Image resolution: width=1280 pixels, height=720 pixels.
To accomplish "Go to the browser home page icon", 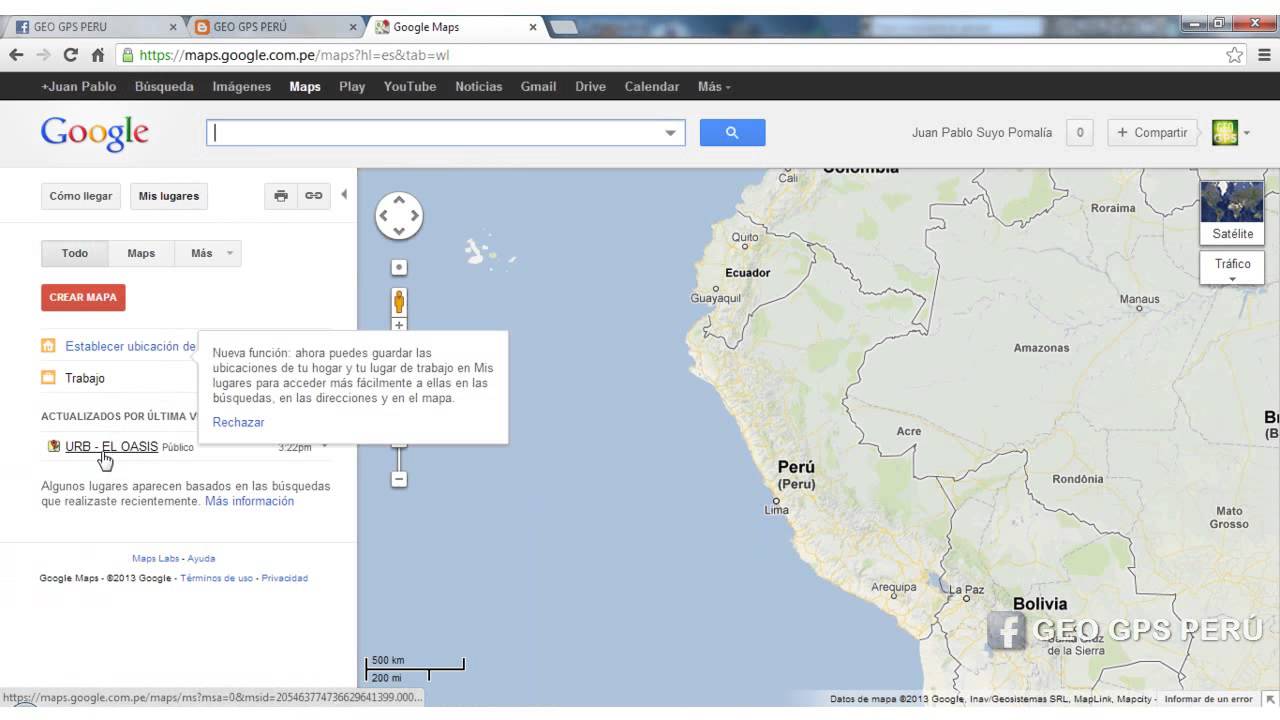I will (98, 55).
